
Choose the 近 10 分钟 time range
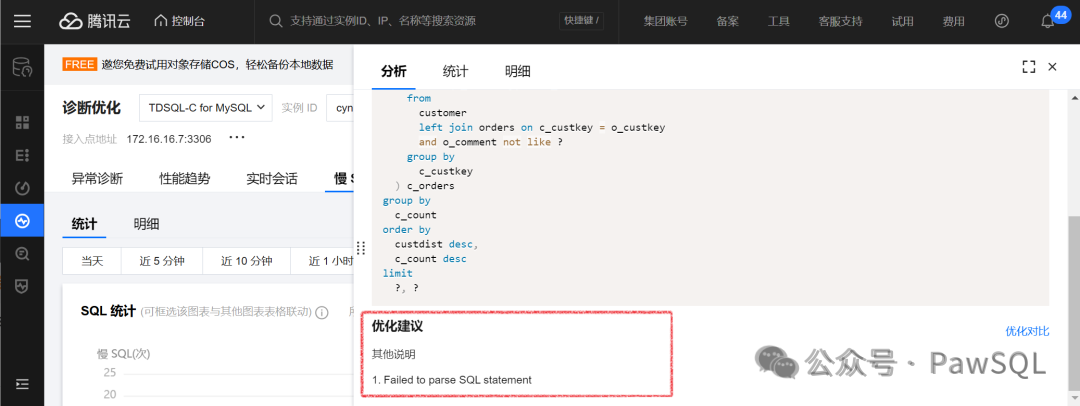point(247,261)
